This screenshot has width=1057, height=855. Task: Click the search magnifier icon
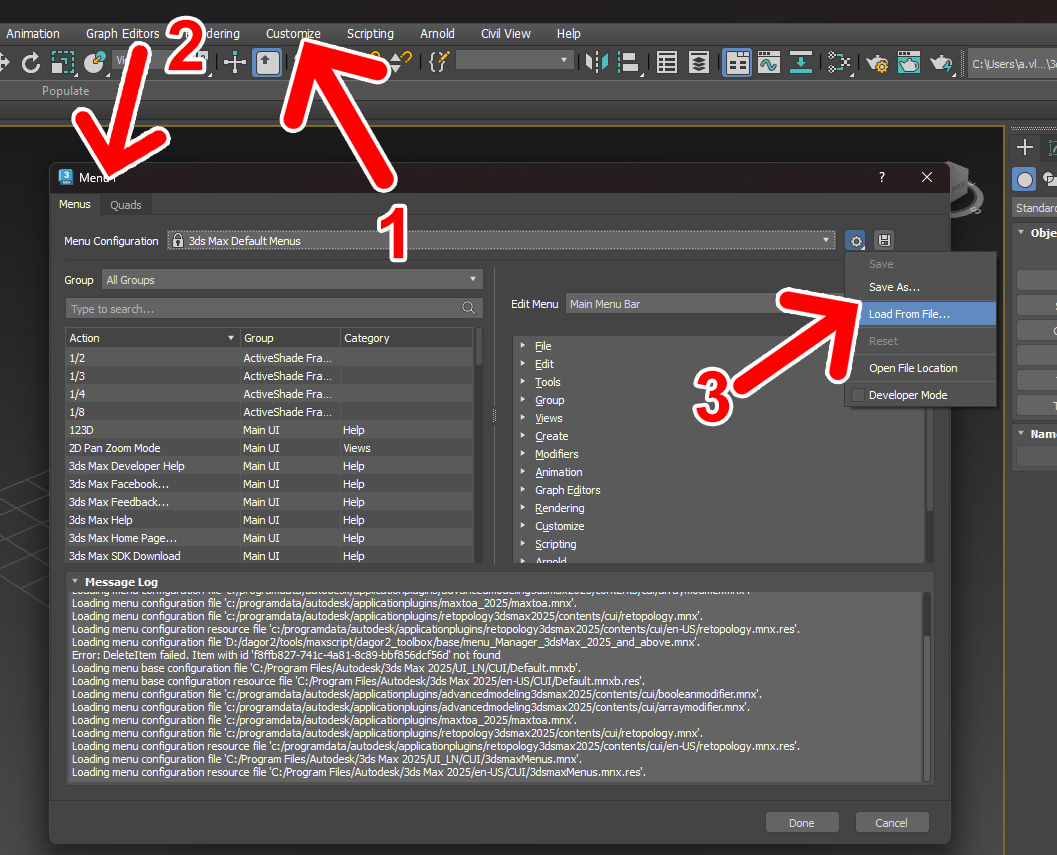point(468,309)
